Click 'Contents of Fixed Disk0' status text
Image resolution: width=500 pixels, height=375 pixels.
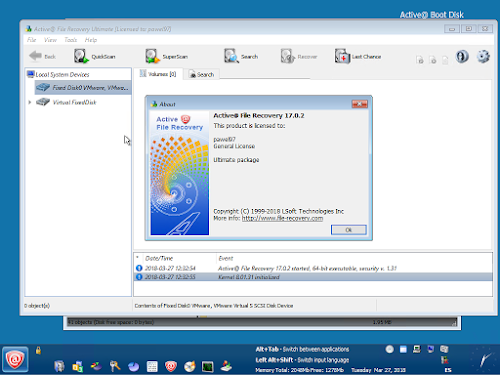(214, 306)
